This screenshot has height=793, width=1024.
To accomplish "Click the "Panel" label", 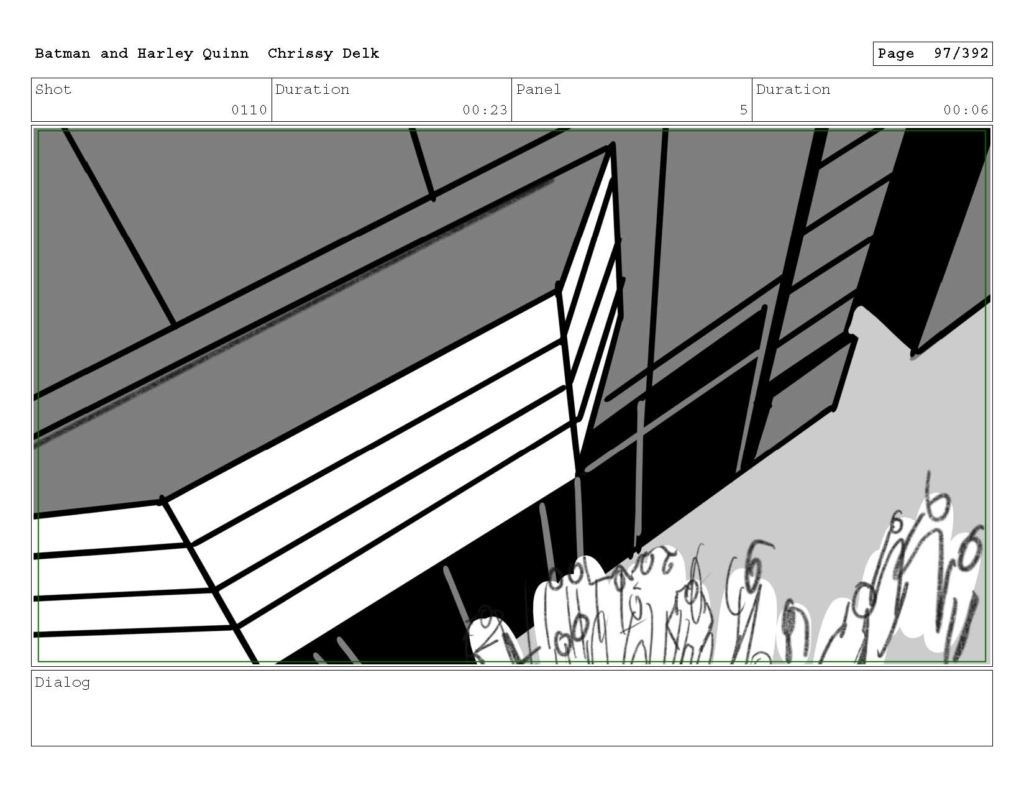I will (538, 89).
